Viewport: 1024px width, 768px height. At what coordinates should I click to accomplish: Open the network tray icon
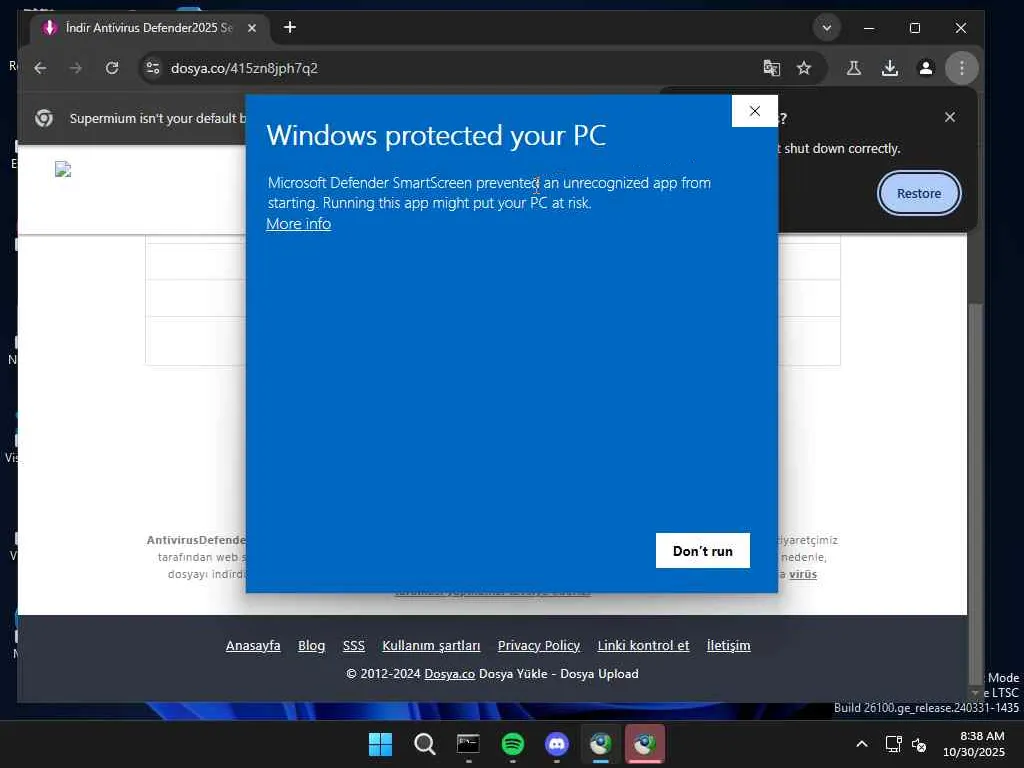(x=893, y=744)
